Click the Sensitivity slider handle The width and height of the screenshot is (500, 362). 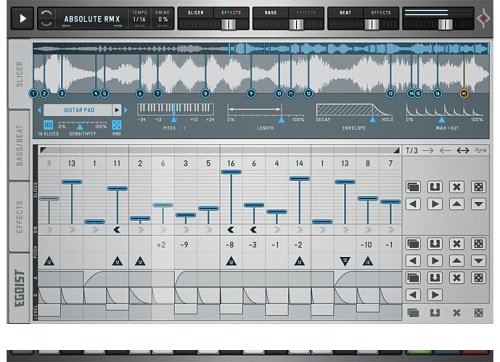pyautogui.click(x=80, y=127)
